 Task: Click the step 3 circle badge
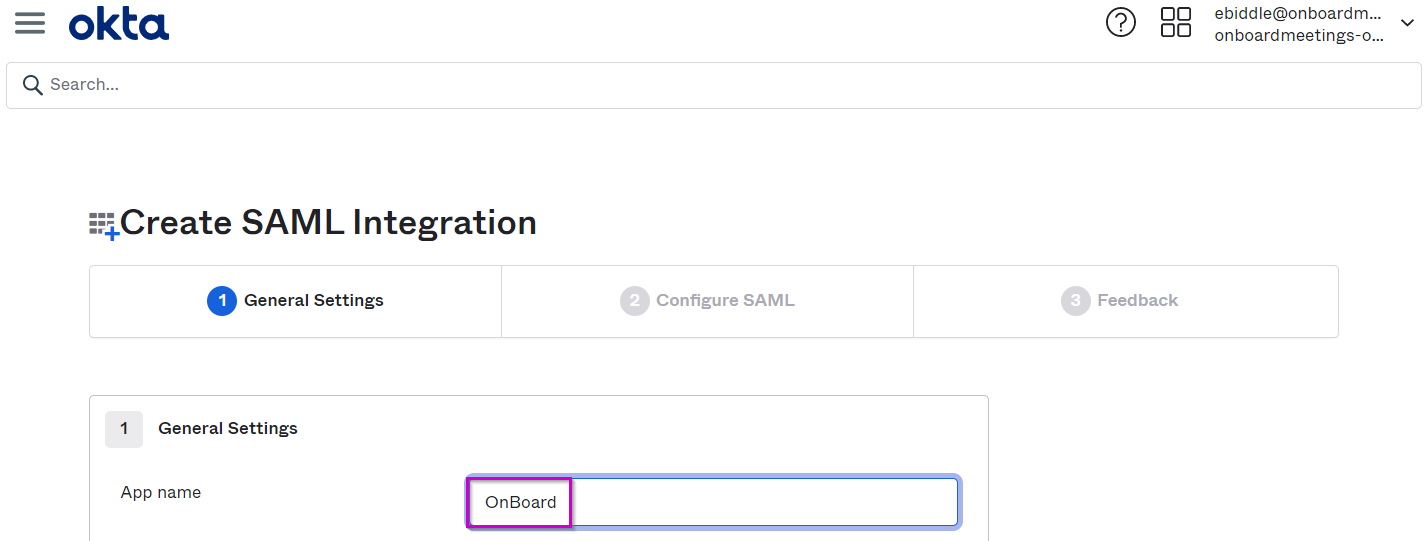1076,300
